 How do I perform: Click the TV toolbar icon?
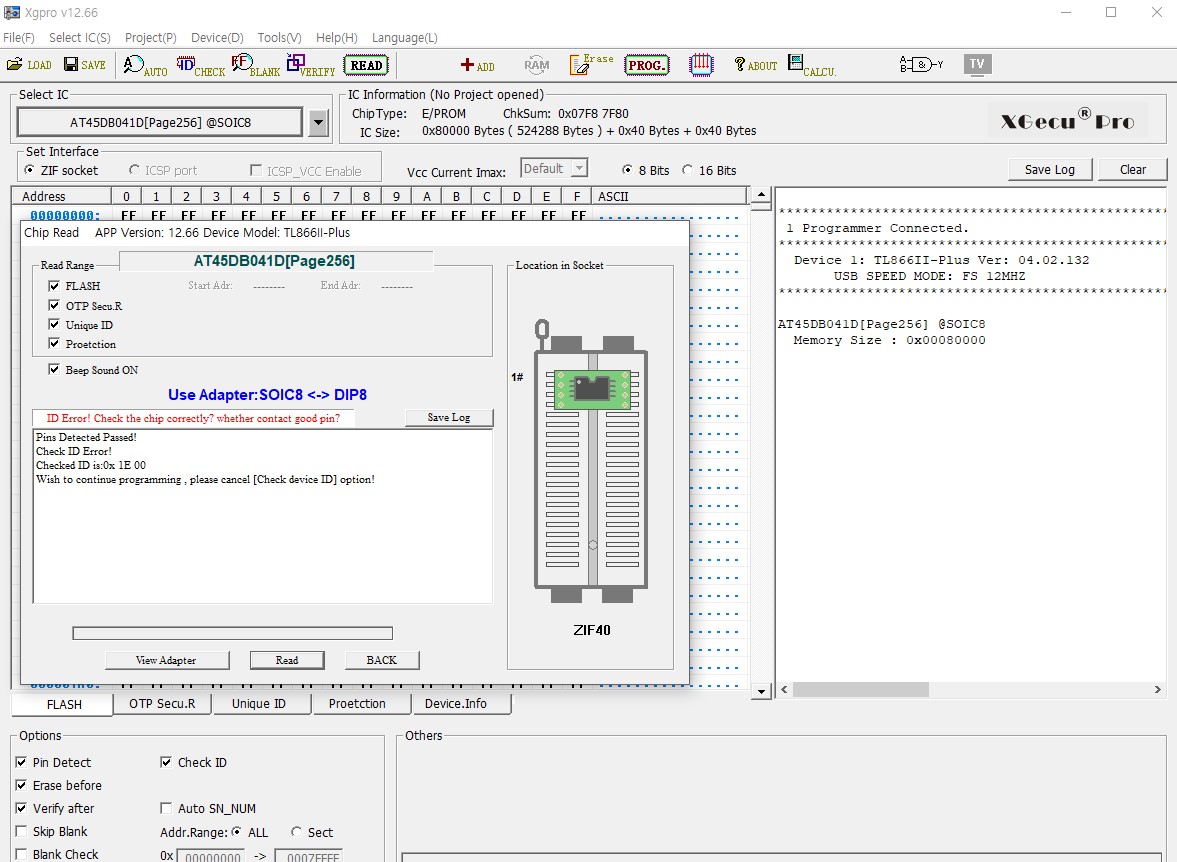coord(977,64)
